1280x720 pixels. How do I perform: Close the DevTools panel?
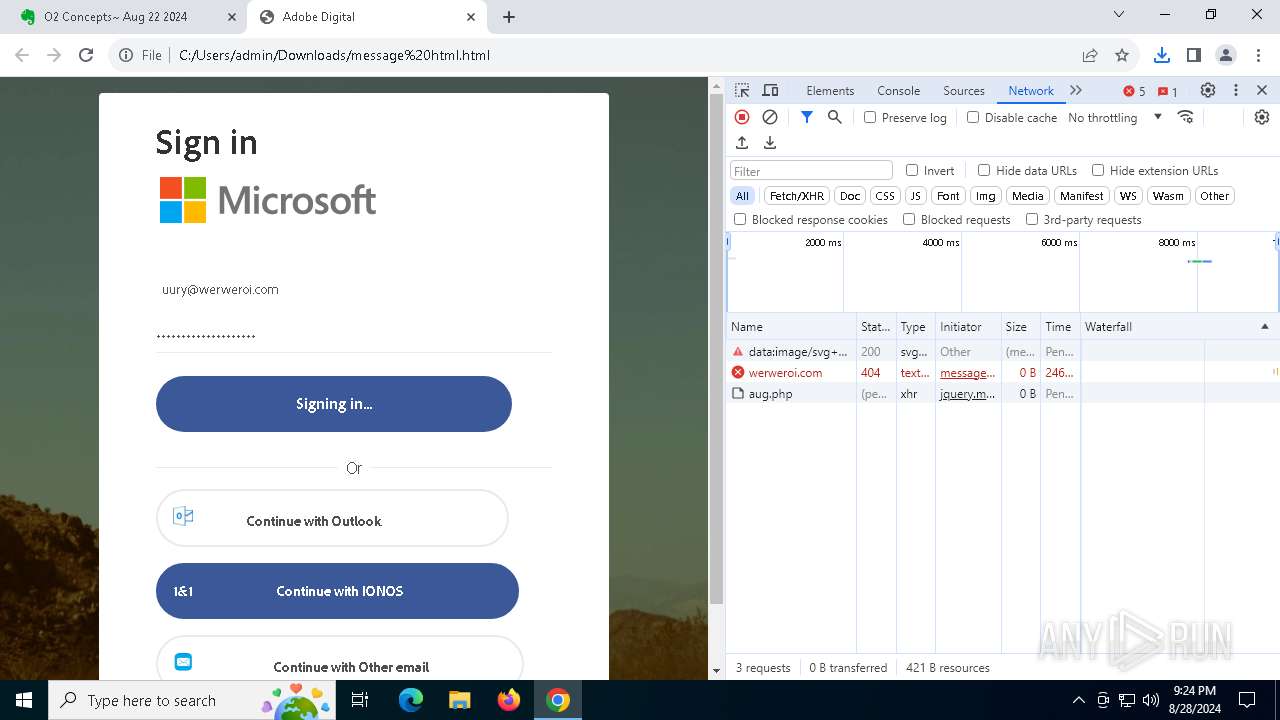[1262, 90]
